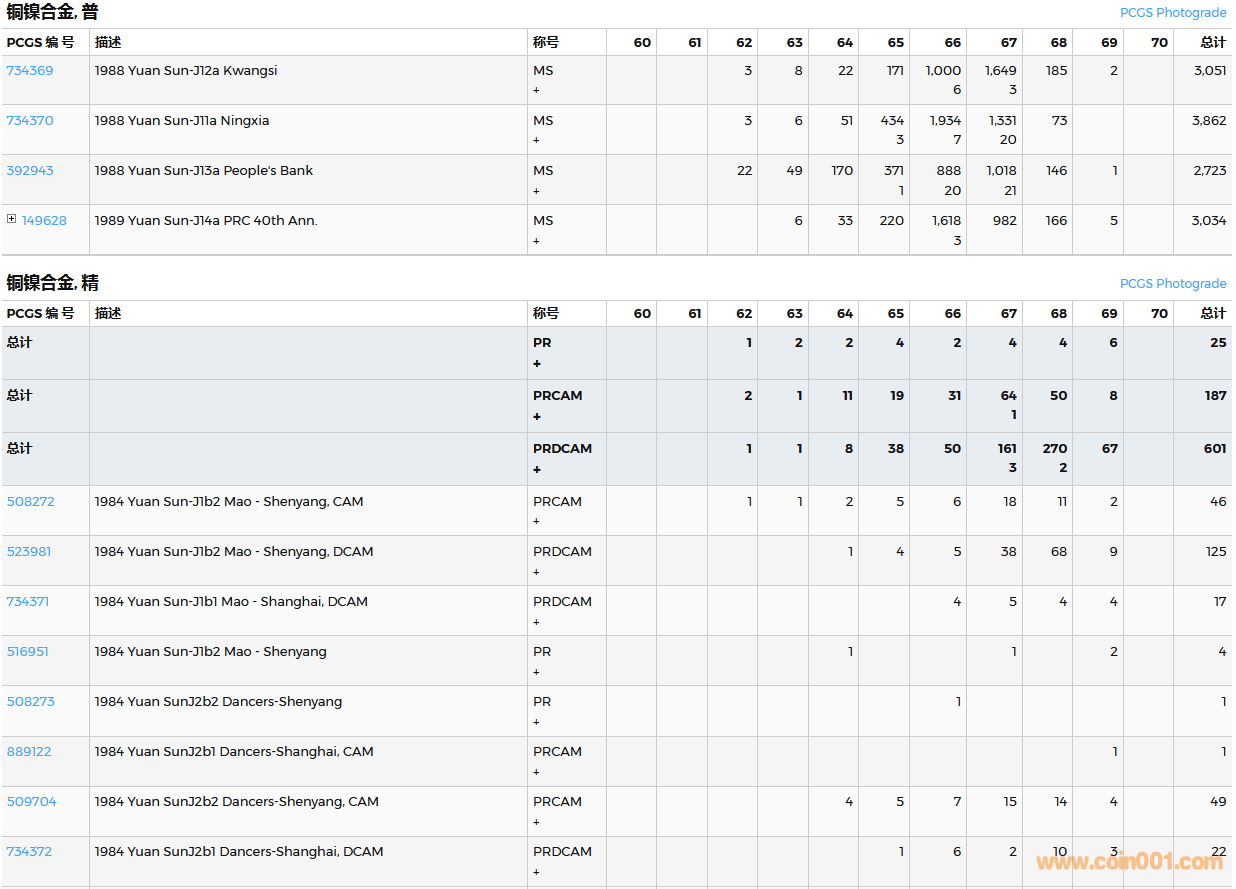The width and height of the screenshot is (1236, 889).
Task: Select PCGS number 523981 link
Action: pos(29,552)
